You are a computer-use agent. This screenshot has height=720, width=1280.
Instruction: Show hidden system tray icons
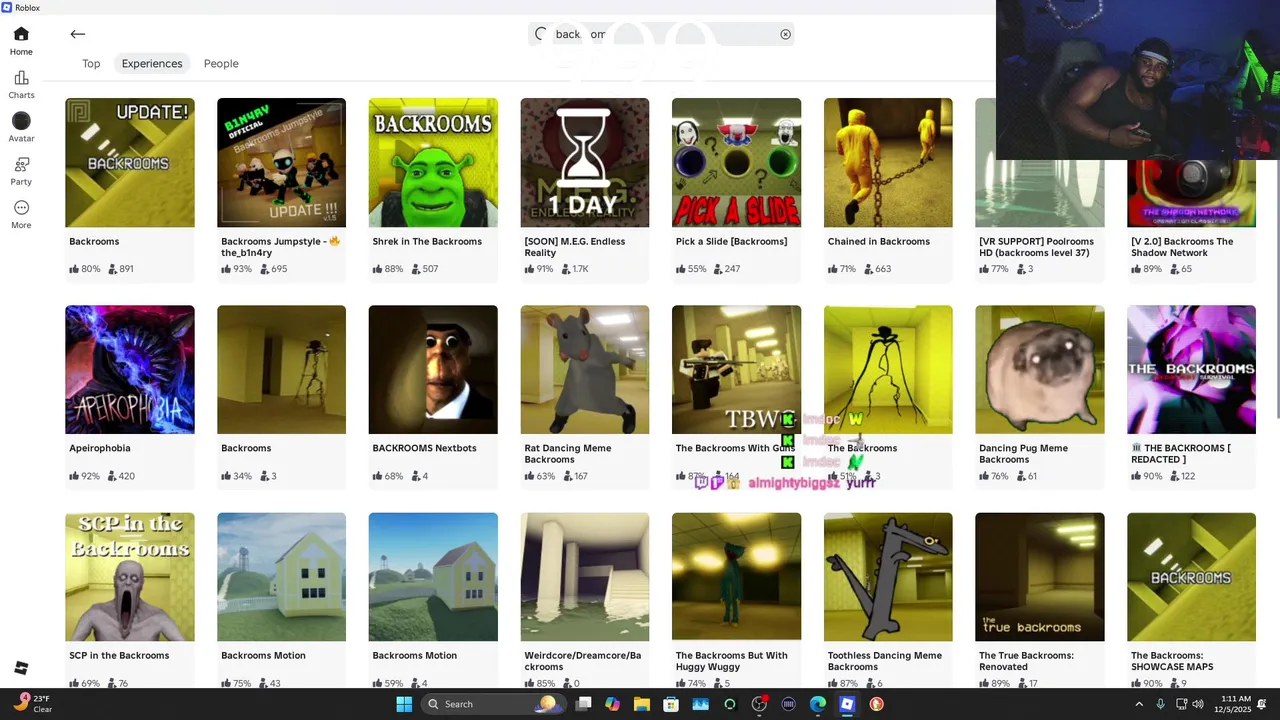pyautogui.click(x=1138, y=704)
